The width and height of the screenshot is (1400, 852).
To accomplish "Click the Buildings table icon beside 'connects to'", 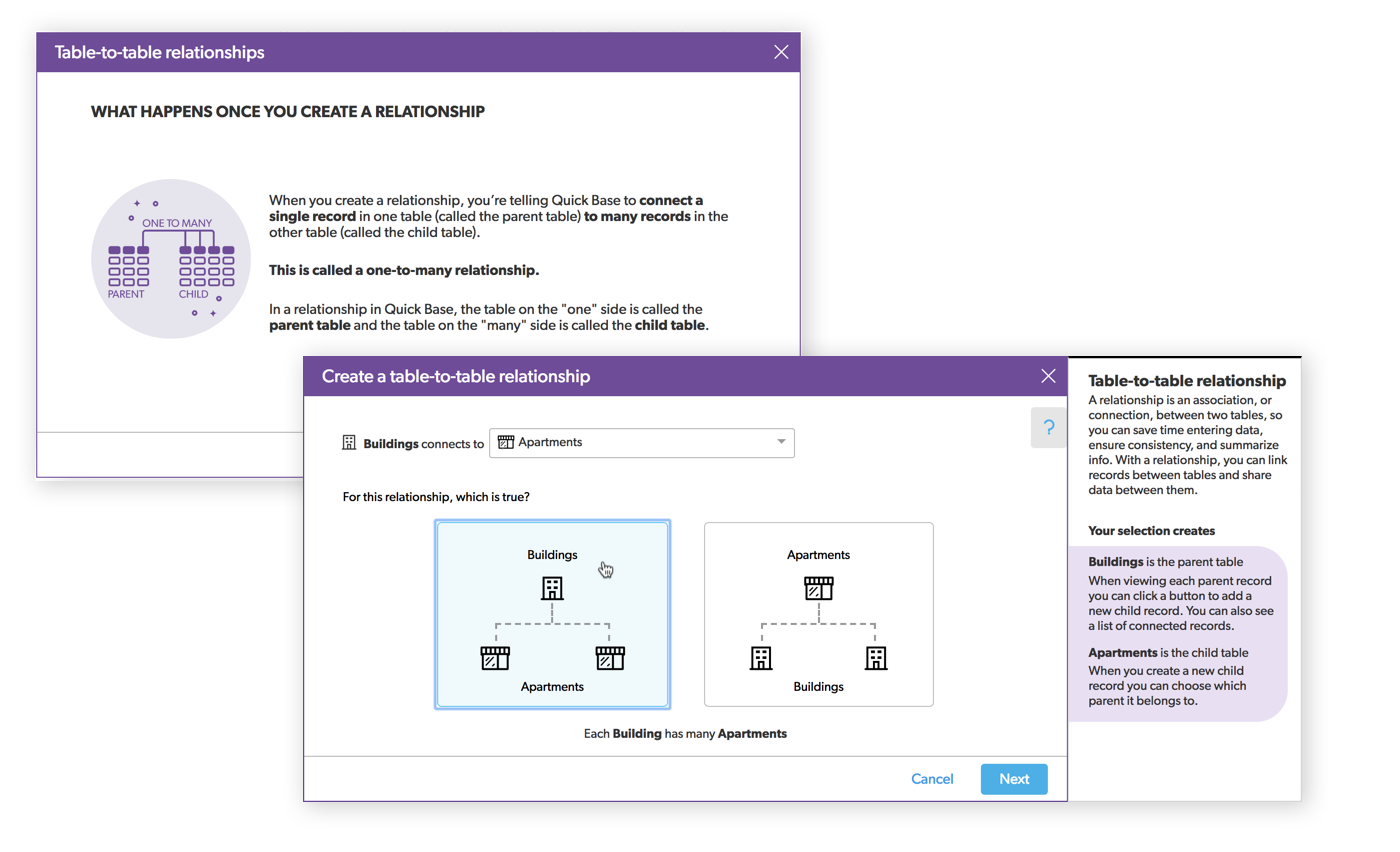I will click(x=349, y=443).
